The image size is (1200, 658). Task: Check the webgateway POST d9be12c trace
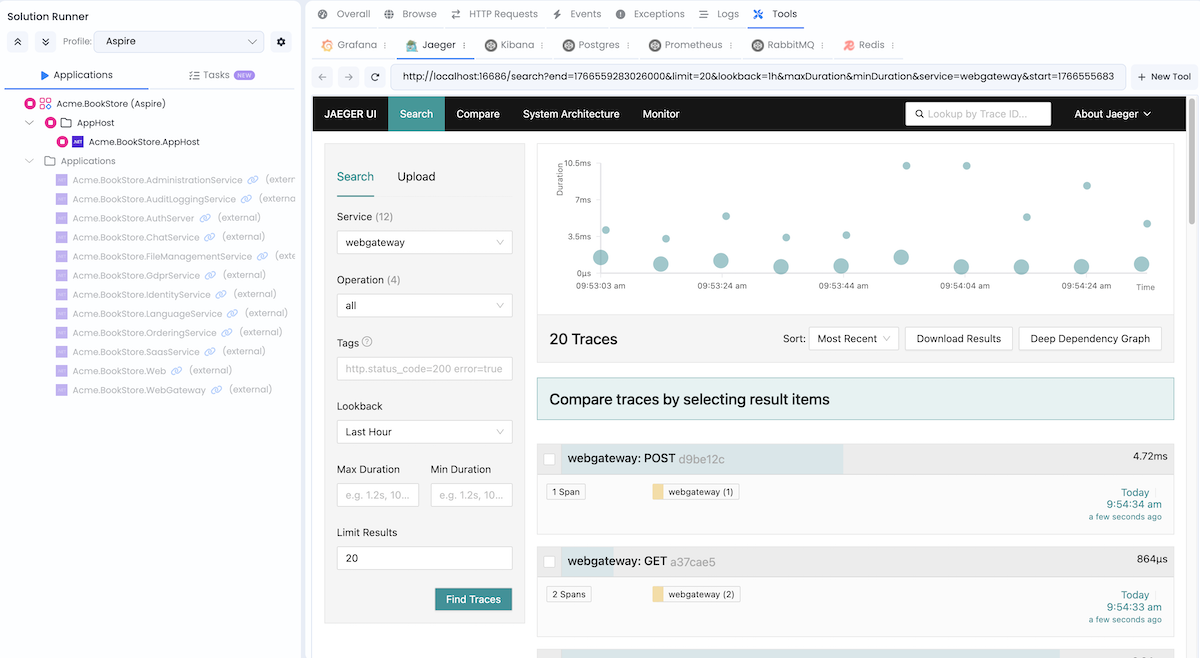point(549,459)
